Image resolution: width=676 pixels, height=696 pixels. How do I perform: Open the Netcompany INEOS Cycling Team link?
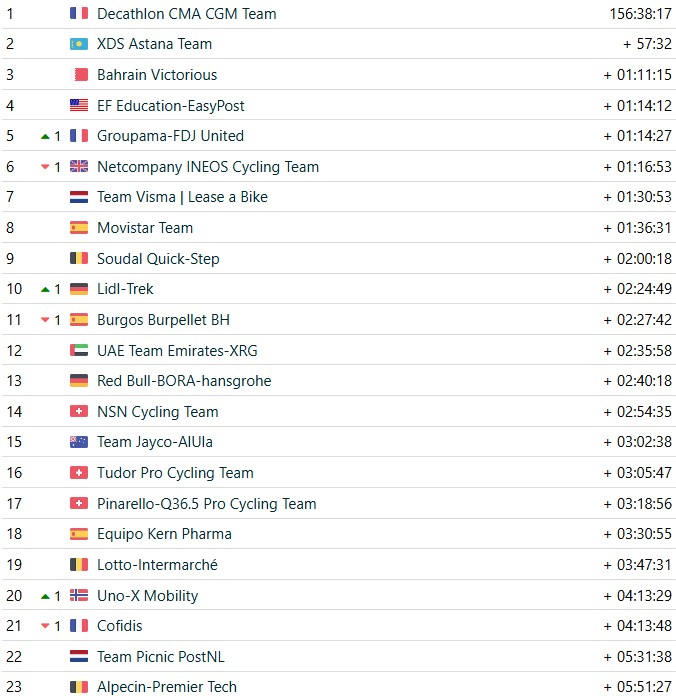coord(208,167)
